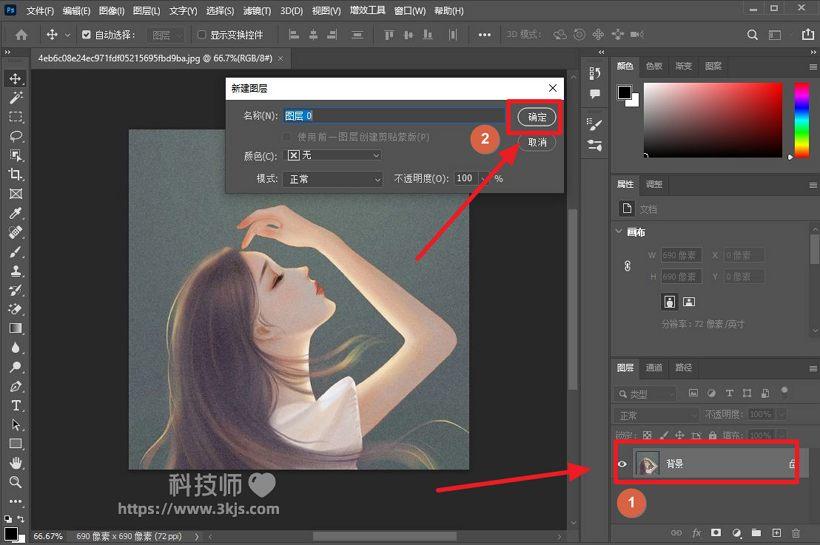Click the add layer mask icon
The width and height of the screenshot is (820, 545).
[x=716, y=533]
